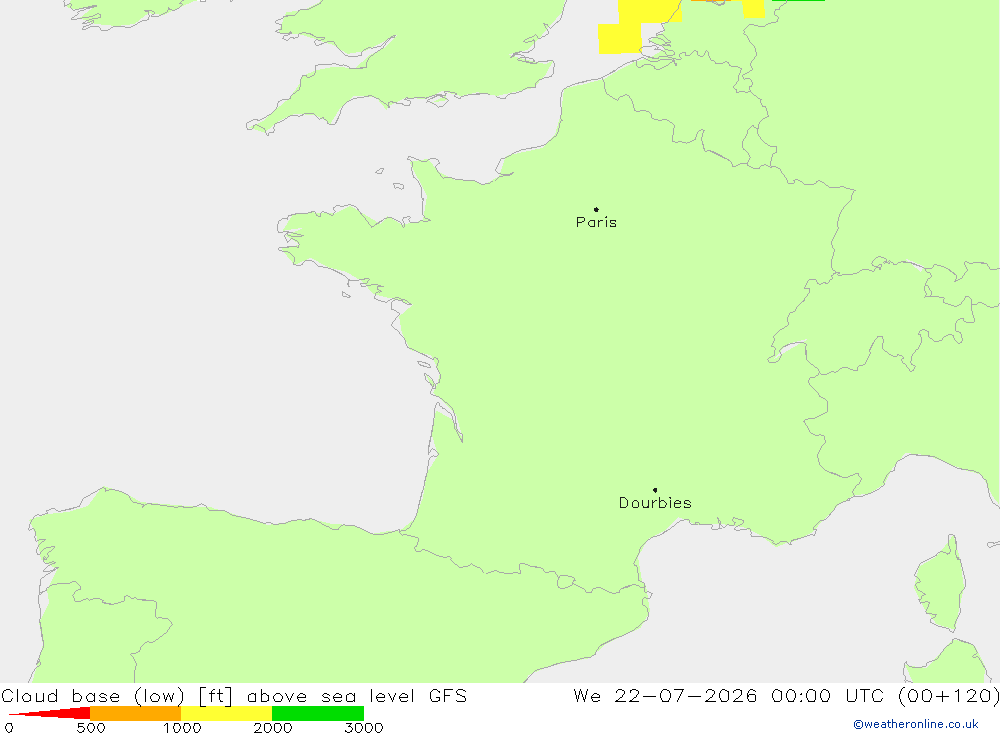This screenshot has width=1000, height=733.
Task: Click the (00+120) forecast offset text
Action: [x=948, y=696]
